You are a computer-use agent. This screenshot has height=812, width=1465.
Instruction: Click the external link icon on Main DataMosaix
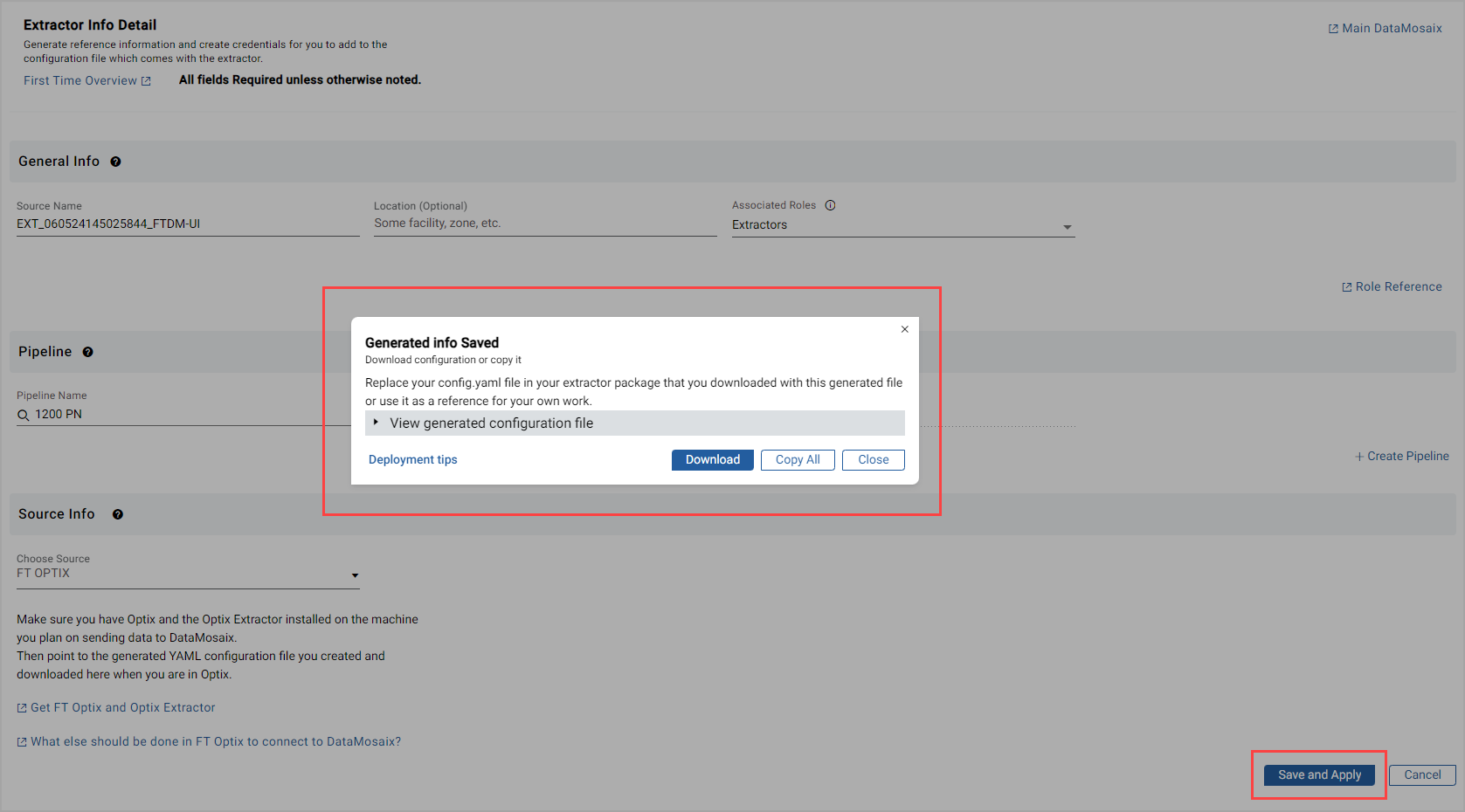[x=1332, y=28]
